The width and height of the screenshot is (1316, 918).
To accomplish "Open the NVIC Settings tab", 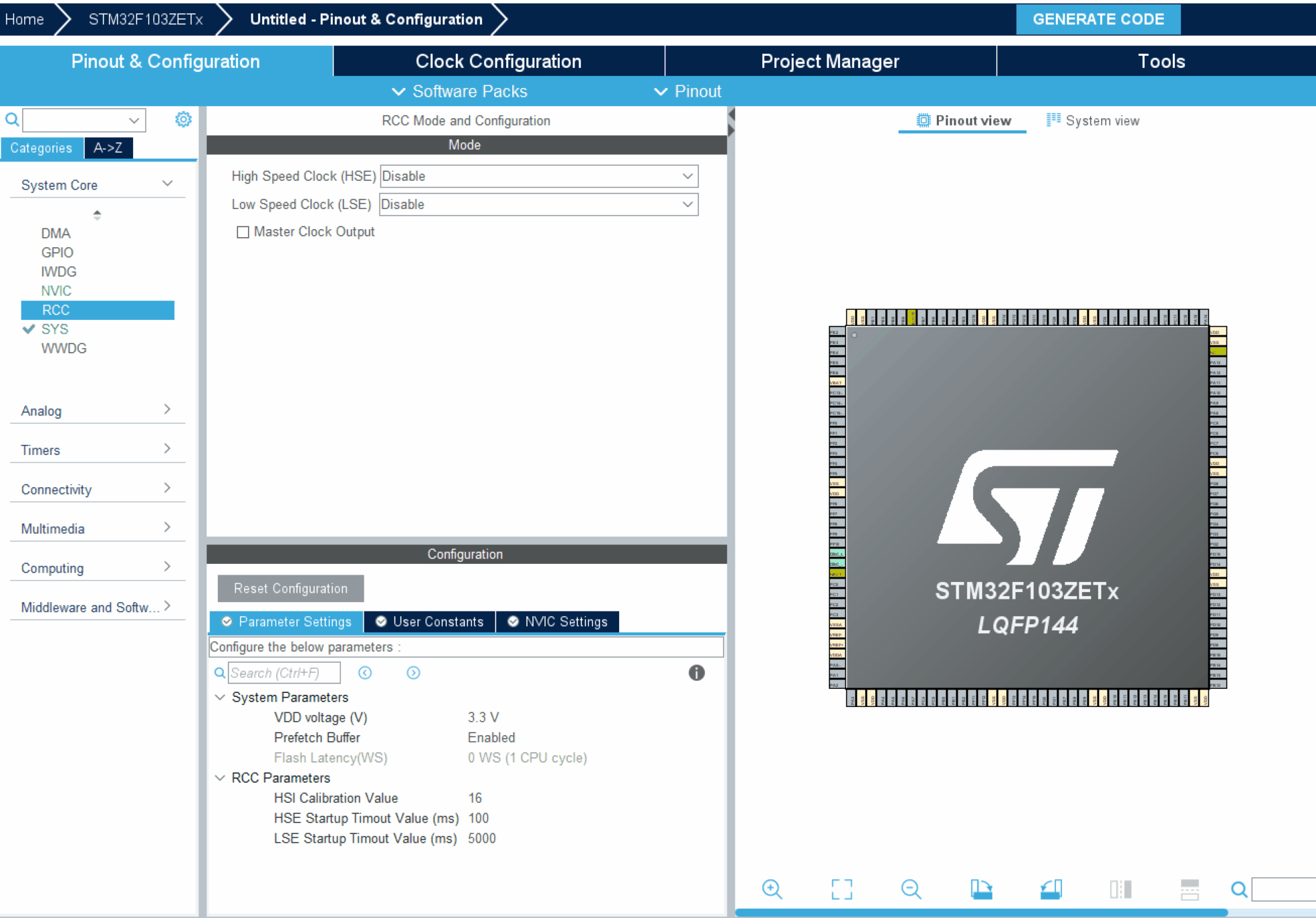I will (558, 622).
